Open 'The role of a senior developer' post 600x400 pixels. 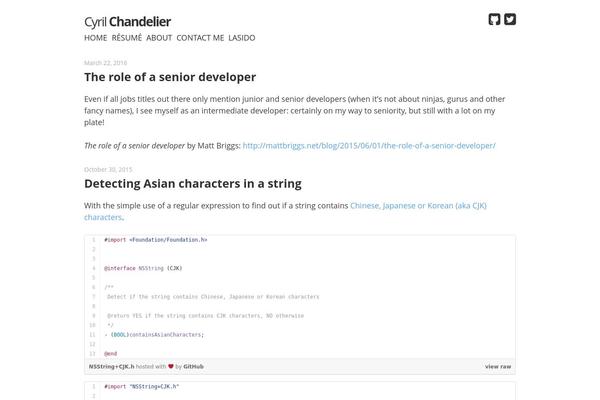point(170,77)
